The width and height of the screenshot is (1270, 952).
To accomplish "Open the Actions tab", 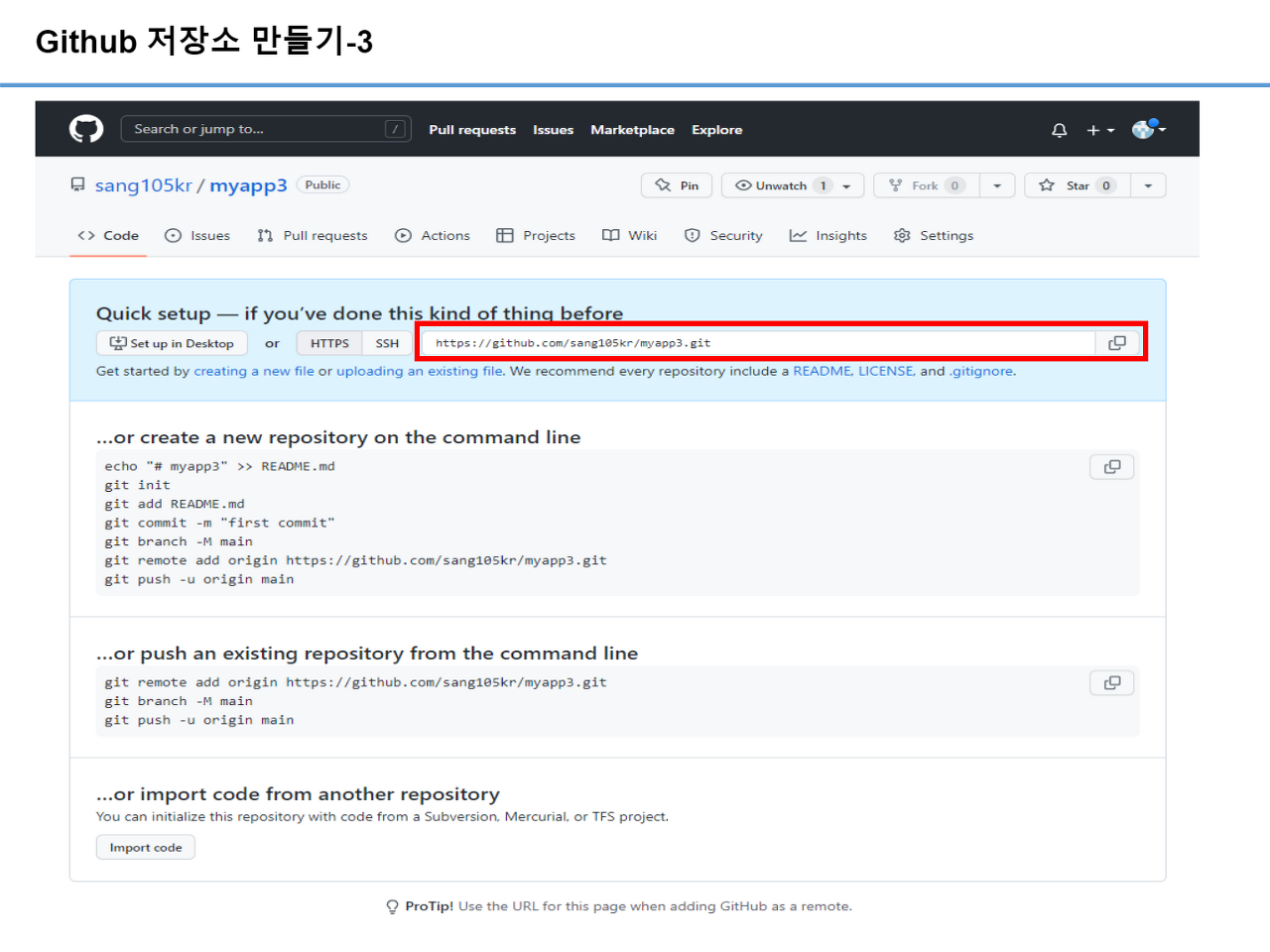I will (x=433, y=235).
